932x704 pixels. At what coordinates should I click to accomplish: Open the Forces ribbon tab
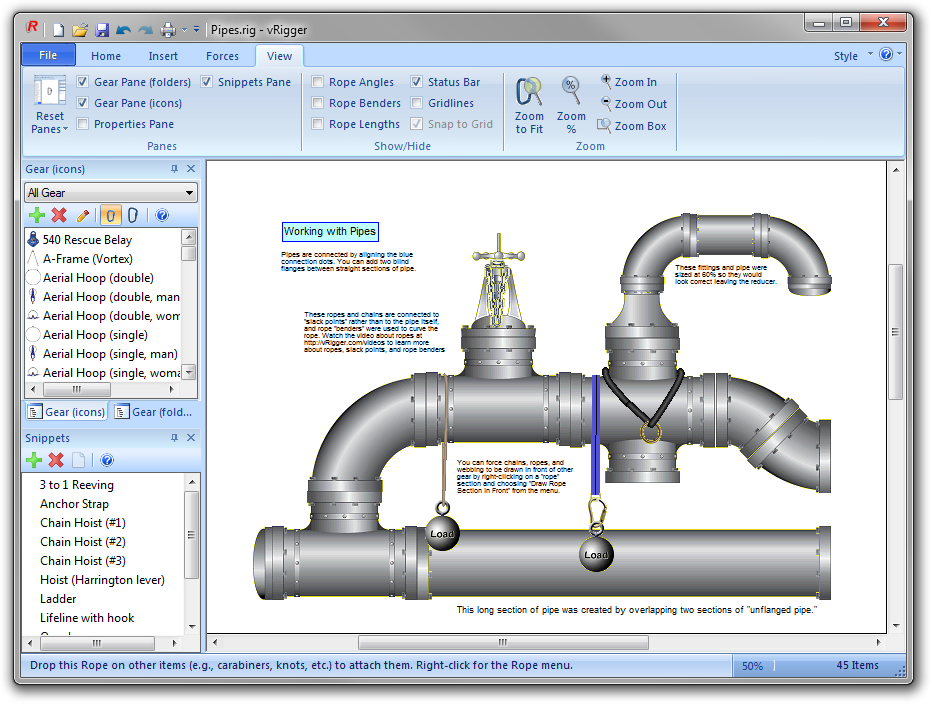click(222, 56)
